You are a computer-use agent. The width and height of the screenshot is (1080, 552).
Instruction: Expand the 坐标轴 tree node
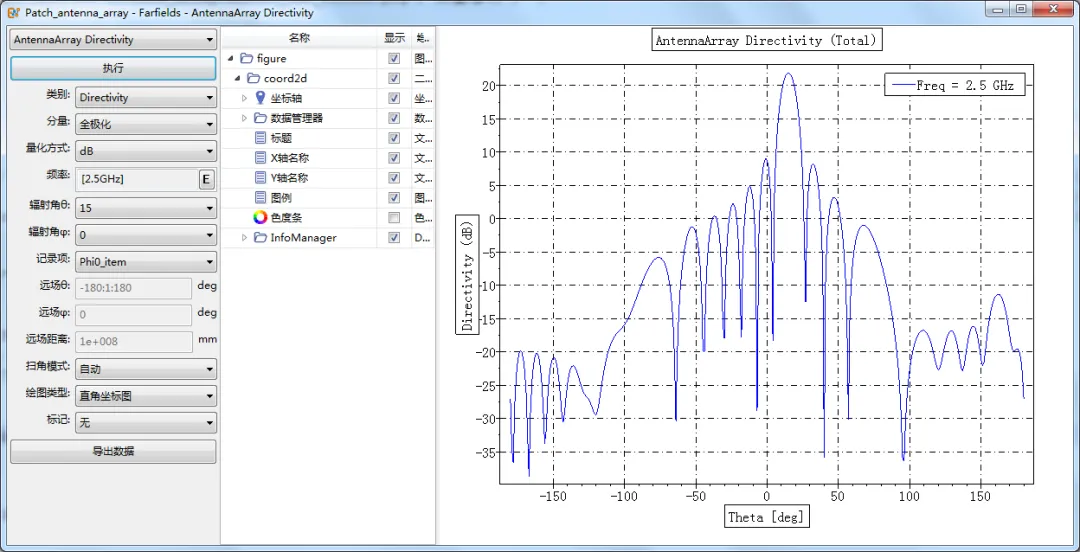[244, 99]
